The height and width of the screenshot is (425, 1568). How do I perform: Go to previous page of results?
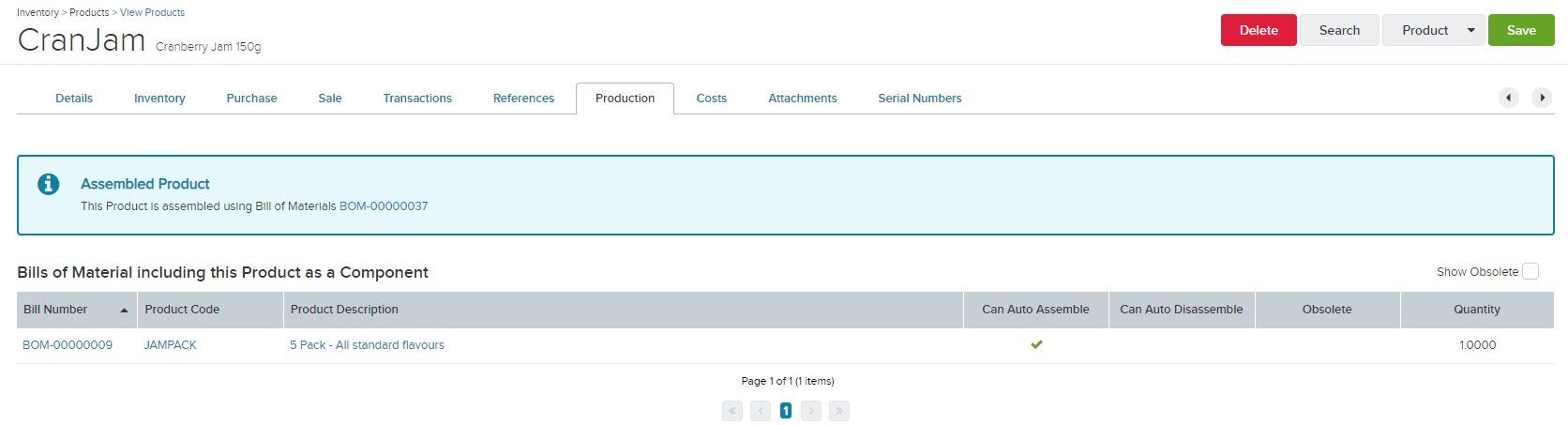(x=761, y=411)
